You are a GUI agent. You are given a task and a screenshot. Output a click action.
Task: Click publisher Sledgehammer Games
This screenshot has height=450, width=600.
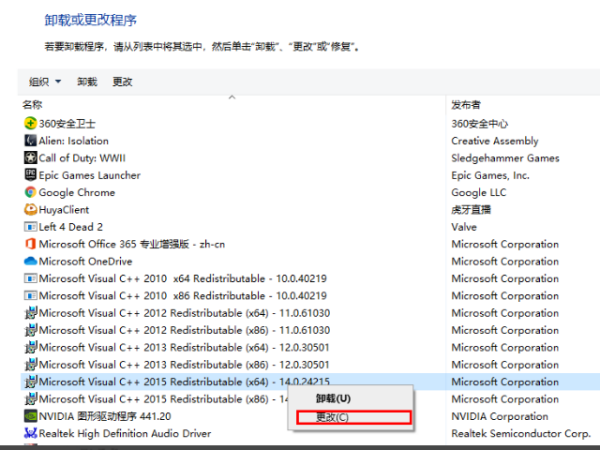coord(505,158)
